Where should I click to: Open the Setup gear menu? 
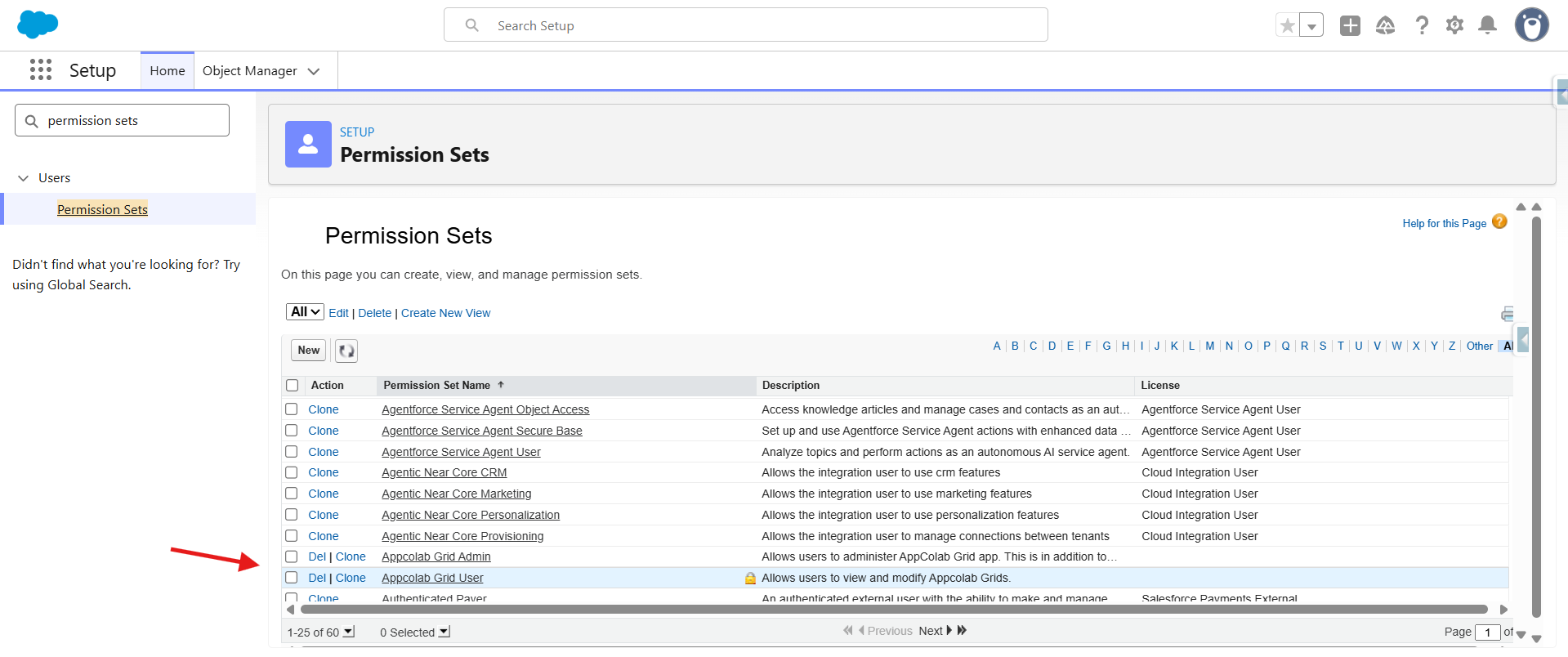coord(1454,25)
